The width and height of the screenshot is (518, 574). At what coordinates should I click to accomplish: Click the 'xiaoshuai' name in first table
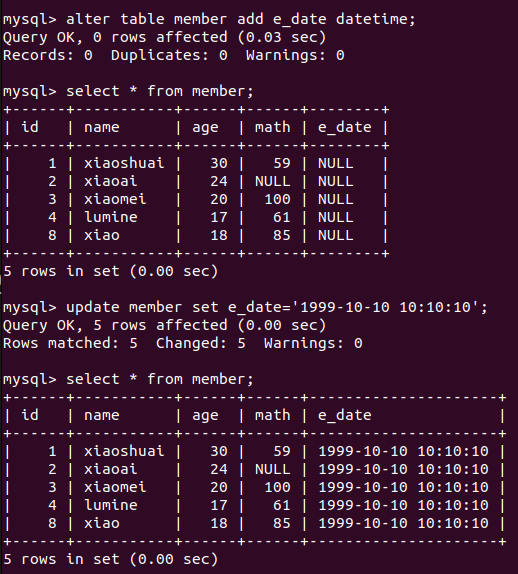coord(124,163)
